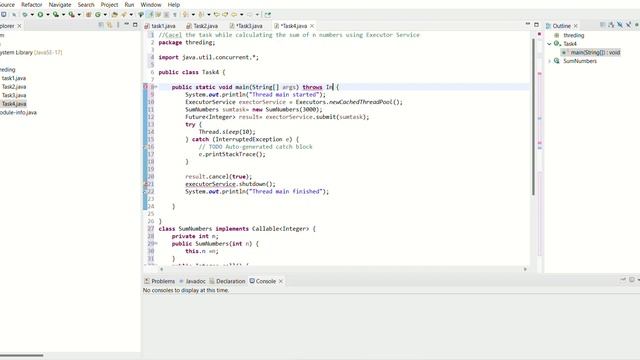Click the editor horizontal scrollbar right arrow

point(525,269)
